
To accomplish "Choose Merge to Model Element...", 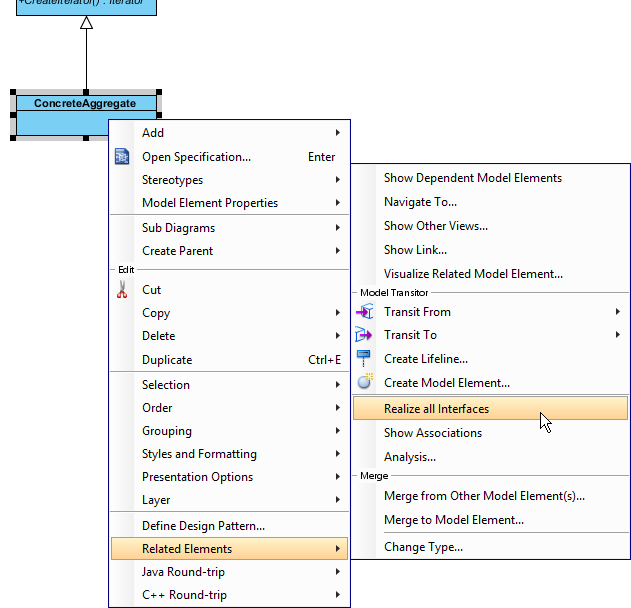I will point(491,520).
